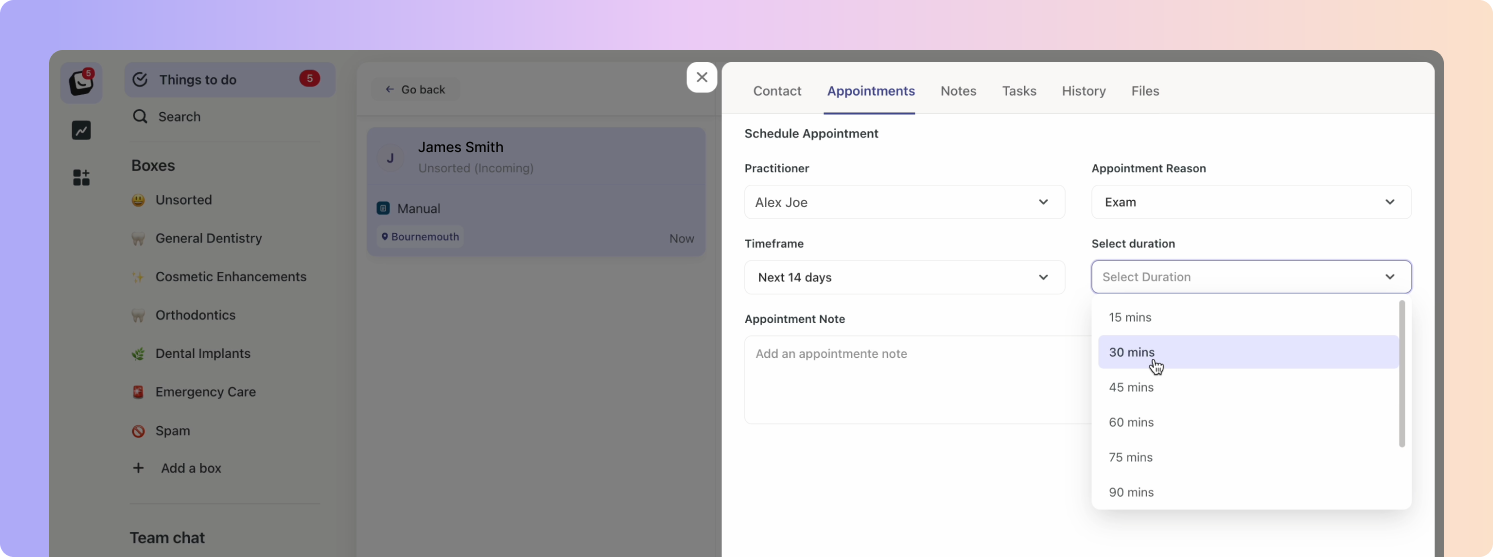Open the Dental Implants box

203,354
